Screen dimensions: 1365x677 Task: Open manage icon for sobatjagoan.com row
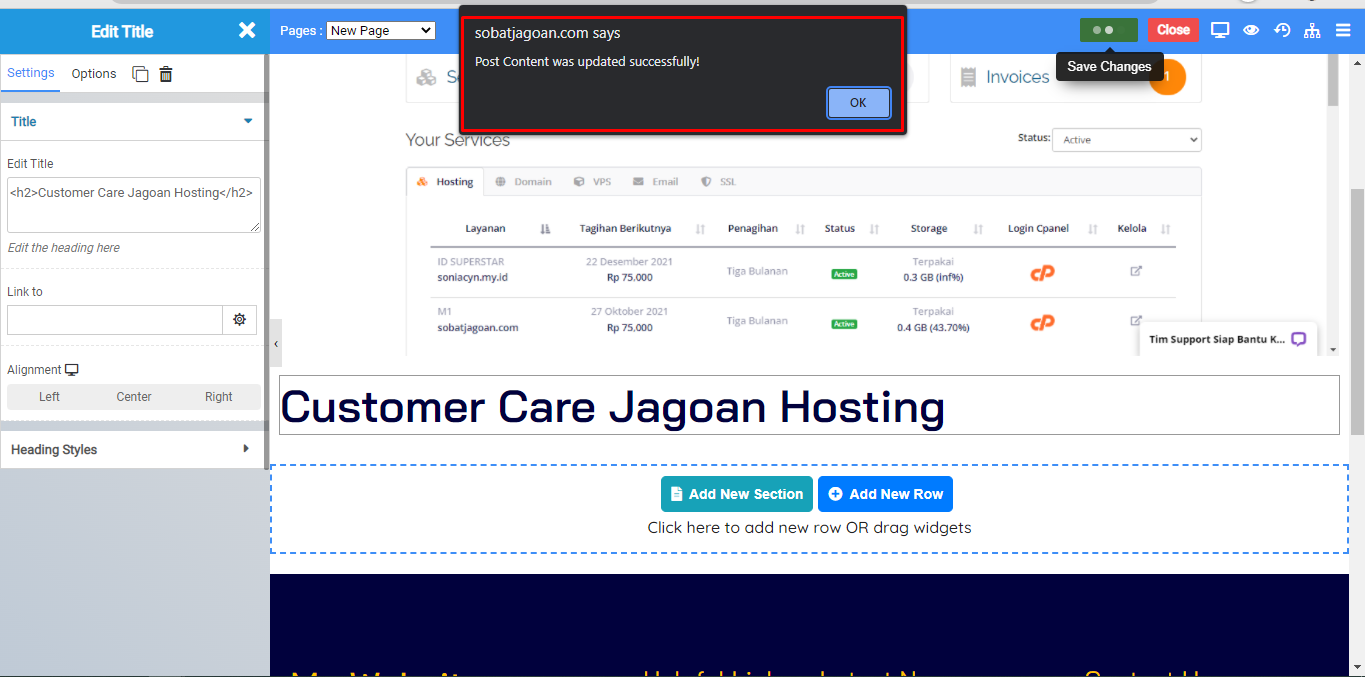click(1136, 320)
